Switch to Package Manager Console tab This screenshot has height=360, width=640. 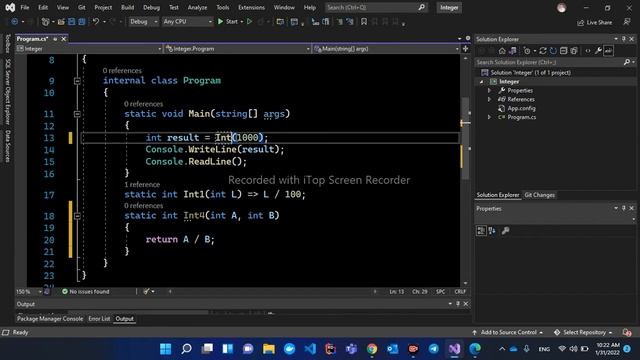coord(50,319)
